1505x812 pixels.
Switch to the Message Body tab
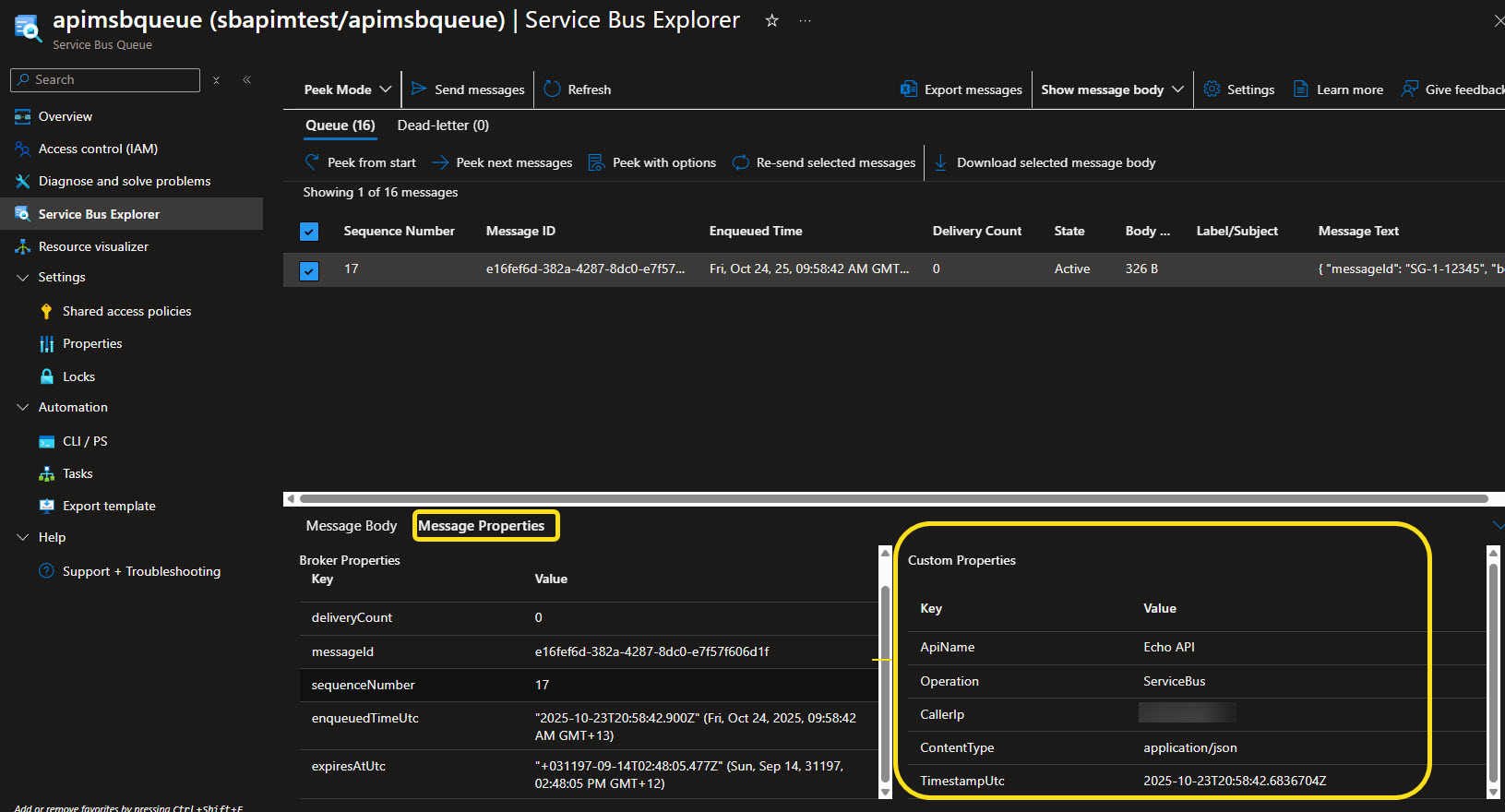pyautogui.click(x=351, y=526)
